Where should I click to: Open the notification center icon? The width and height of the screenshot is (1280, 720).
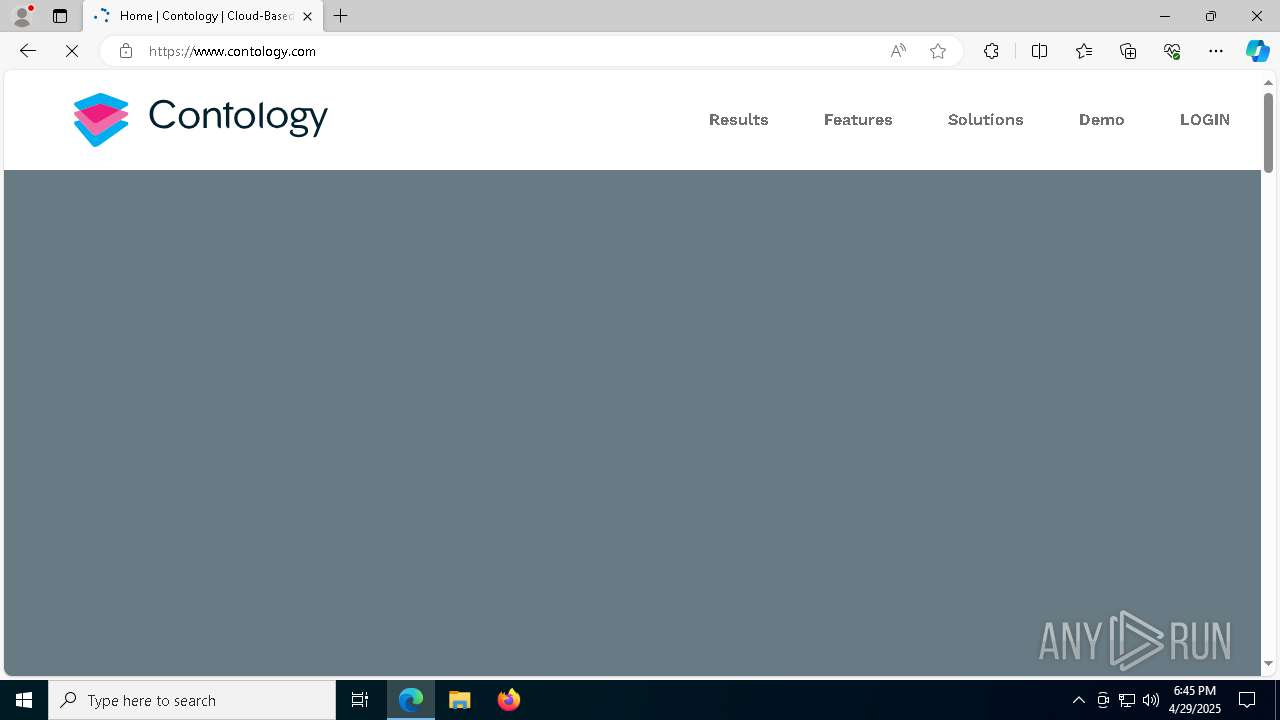pyautogui.click(x=1247, y=700)
